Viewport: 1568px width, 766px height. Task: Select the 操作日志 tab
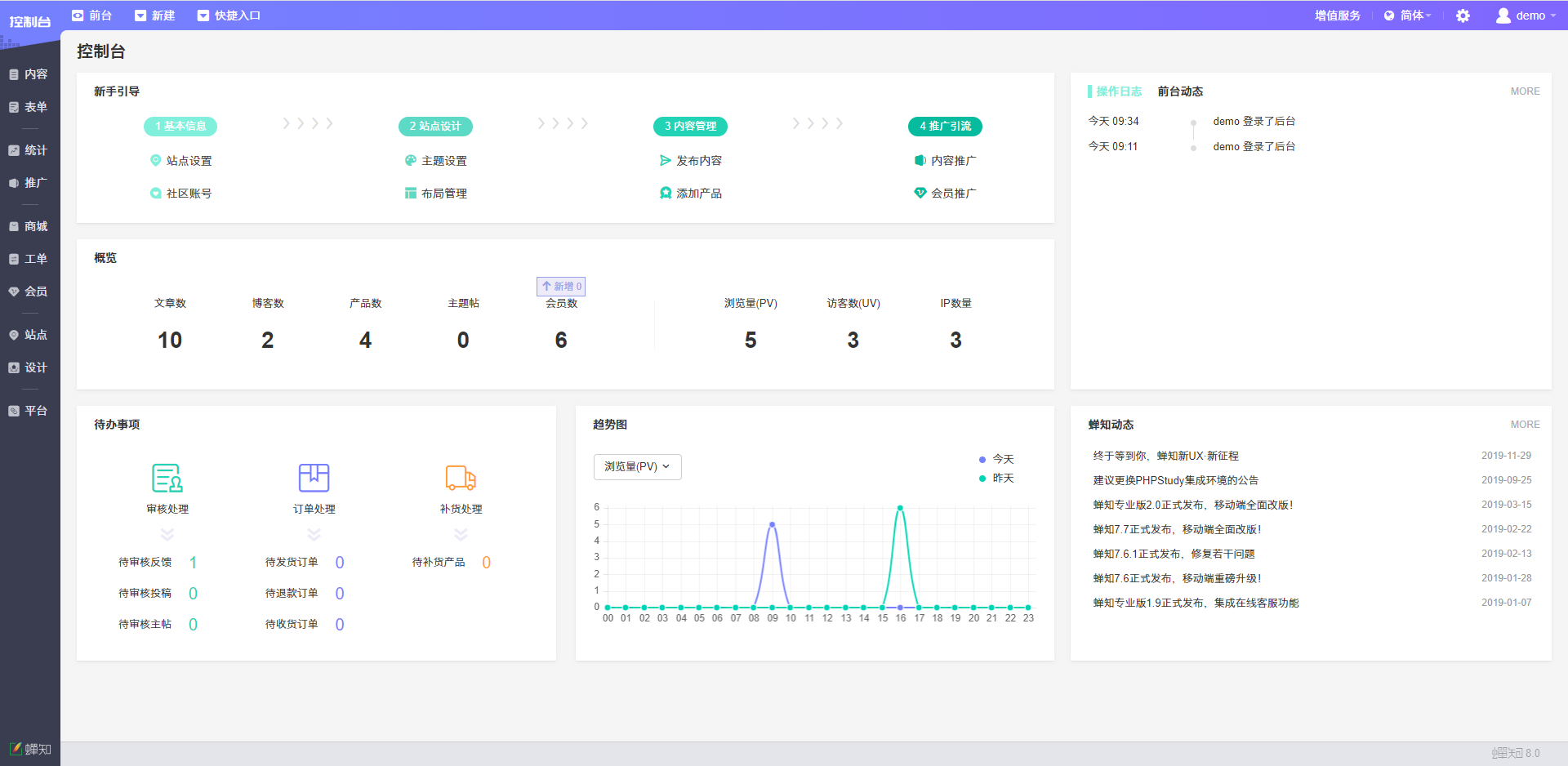[x=1119, y=91]
